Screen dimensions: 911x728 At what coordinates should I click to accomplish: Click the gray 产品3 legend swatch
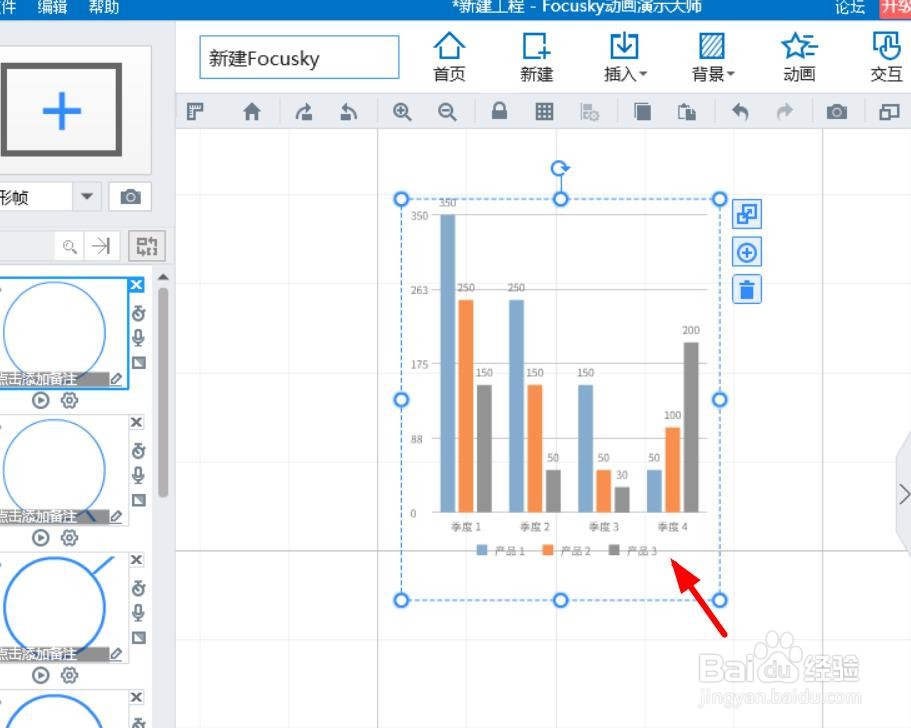click(614, 550)
